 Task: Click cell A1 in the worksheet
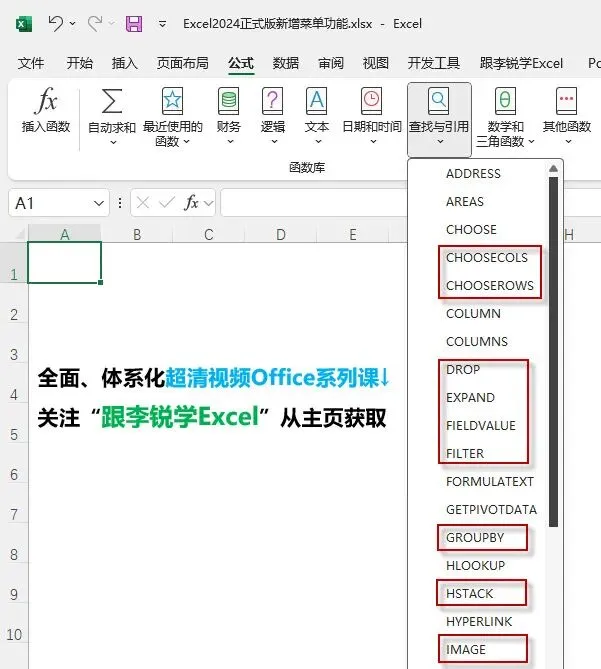[x=64, y=262]
